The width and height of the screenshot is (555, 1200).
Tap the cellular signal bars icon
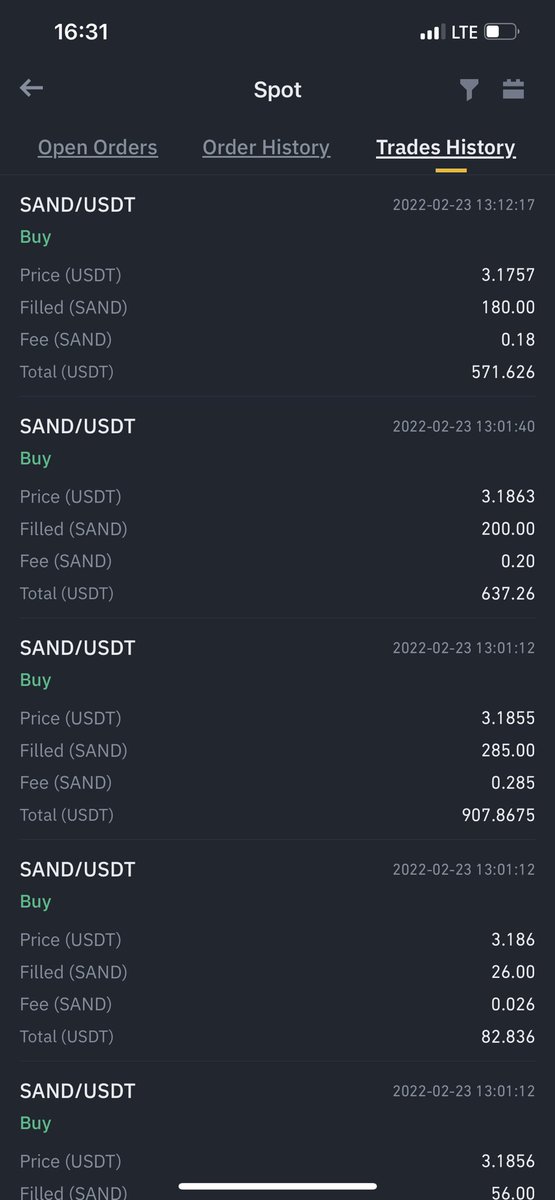pos(432,33)
